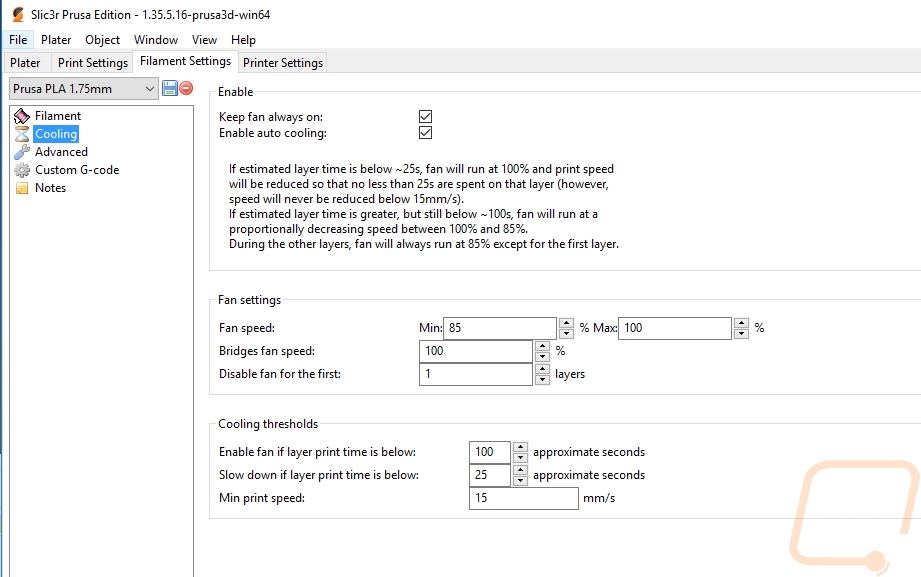Viewport: 921px width, 577px height.
Task: Open the File menu
Action: pyautogui.click(x=18, y=39)
